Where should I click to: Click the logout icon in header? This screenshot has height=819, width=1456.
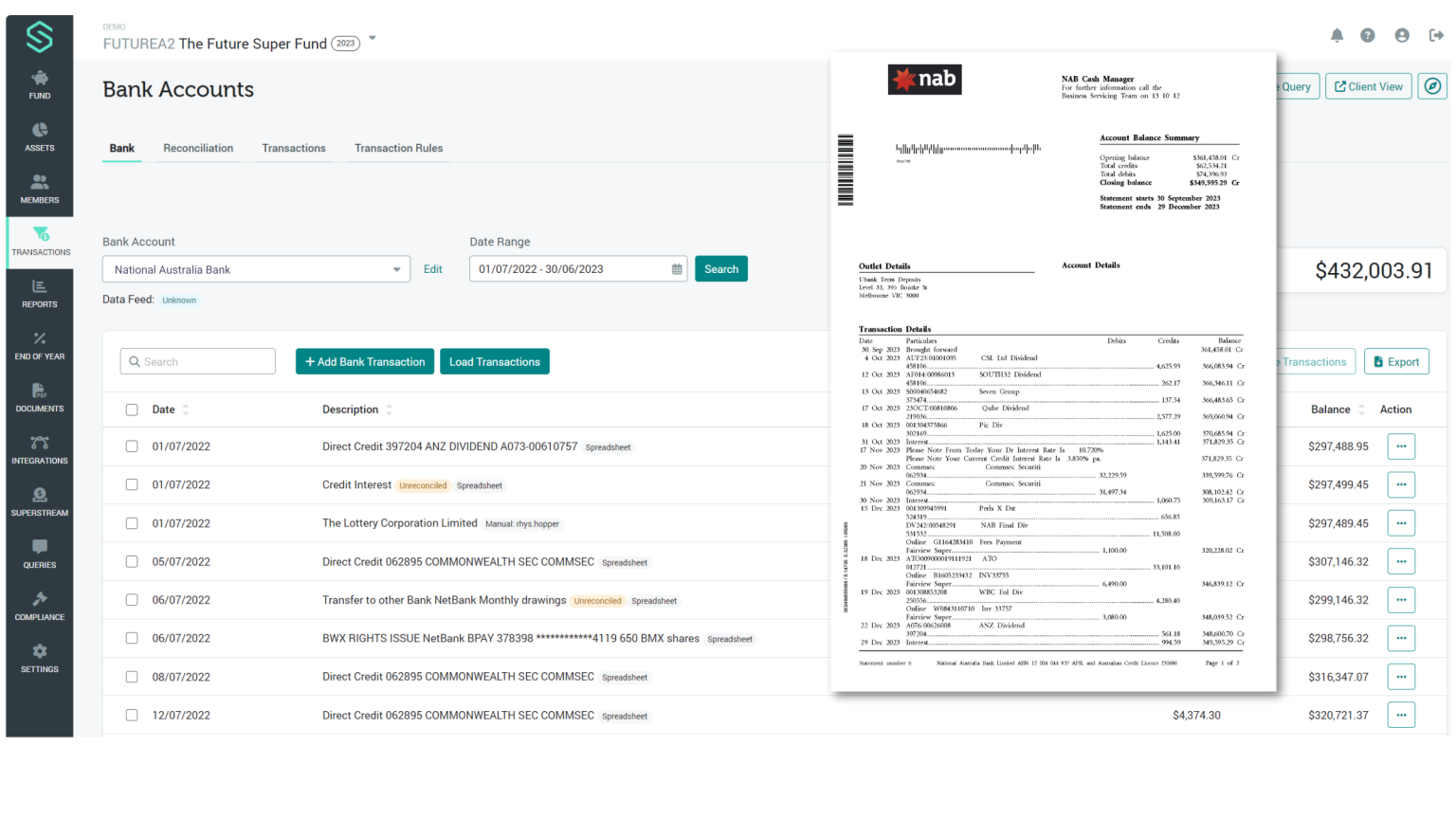(x=1436, y=35)
